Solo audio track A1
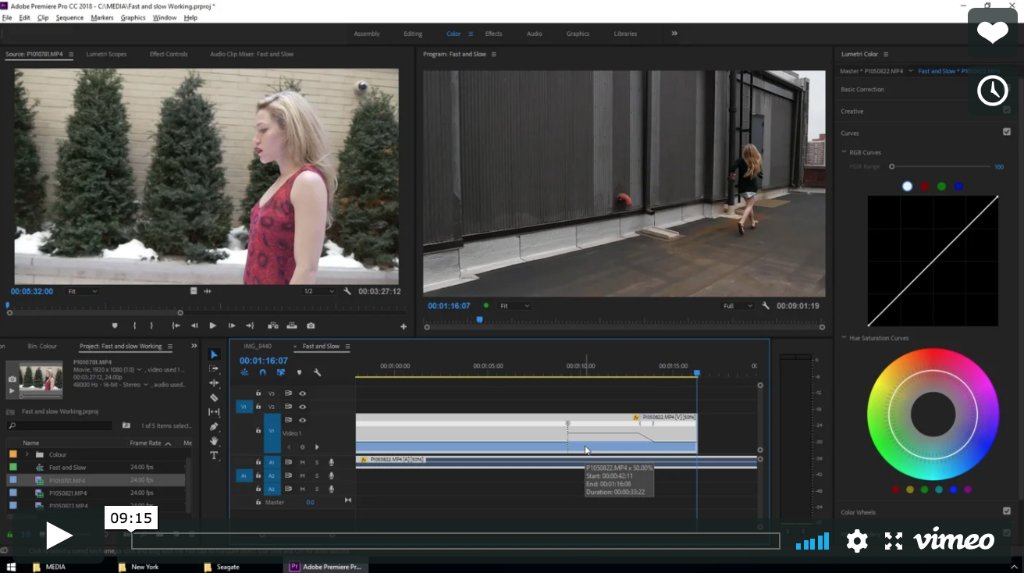 [x=317, y=462]
